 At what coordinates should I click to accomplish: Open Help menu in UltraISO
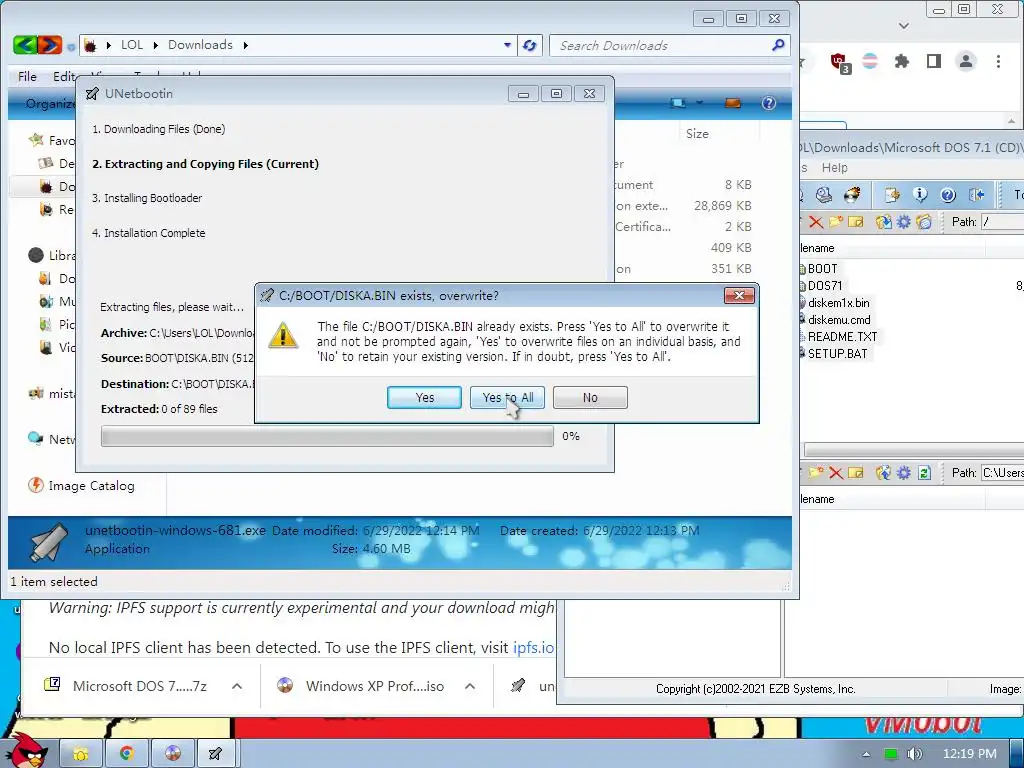coord(834,168)
